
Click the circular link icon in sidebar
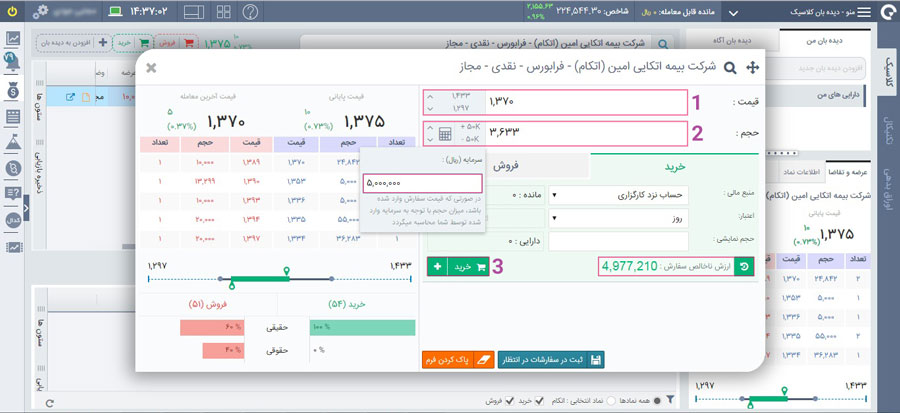point(13,168)
